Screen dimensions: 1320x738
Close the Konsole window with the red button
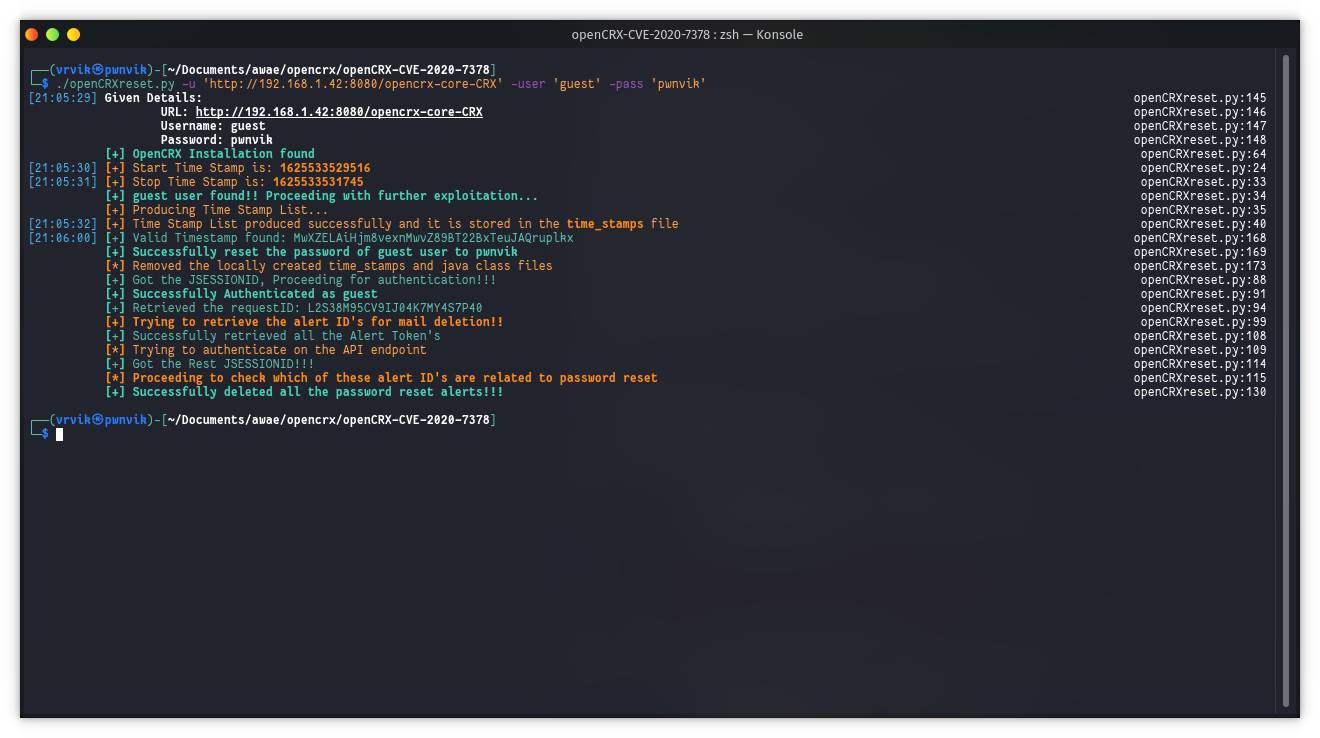(31, 34)
